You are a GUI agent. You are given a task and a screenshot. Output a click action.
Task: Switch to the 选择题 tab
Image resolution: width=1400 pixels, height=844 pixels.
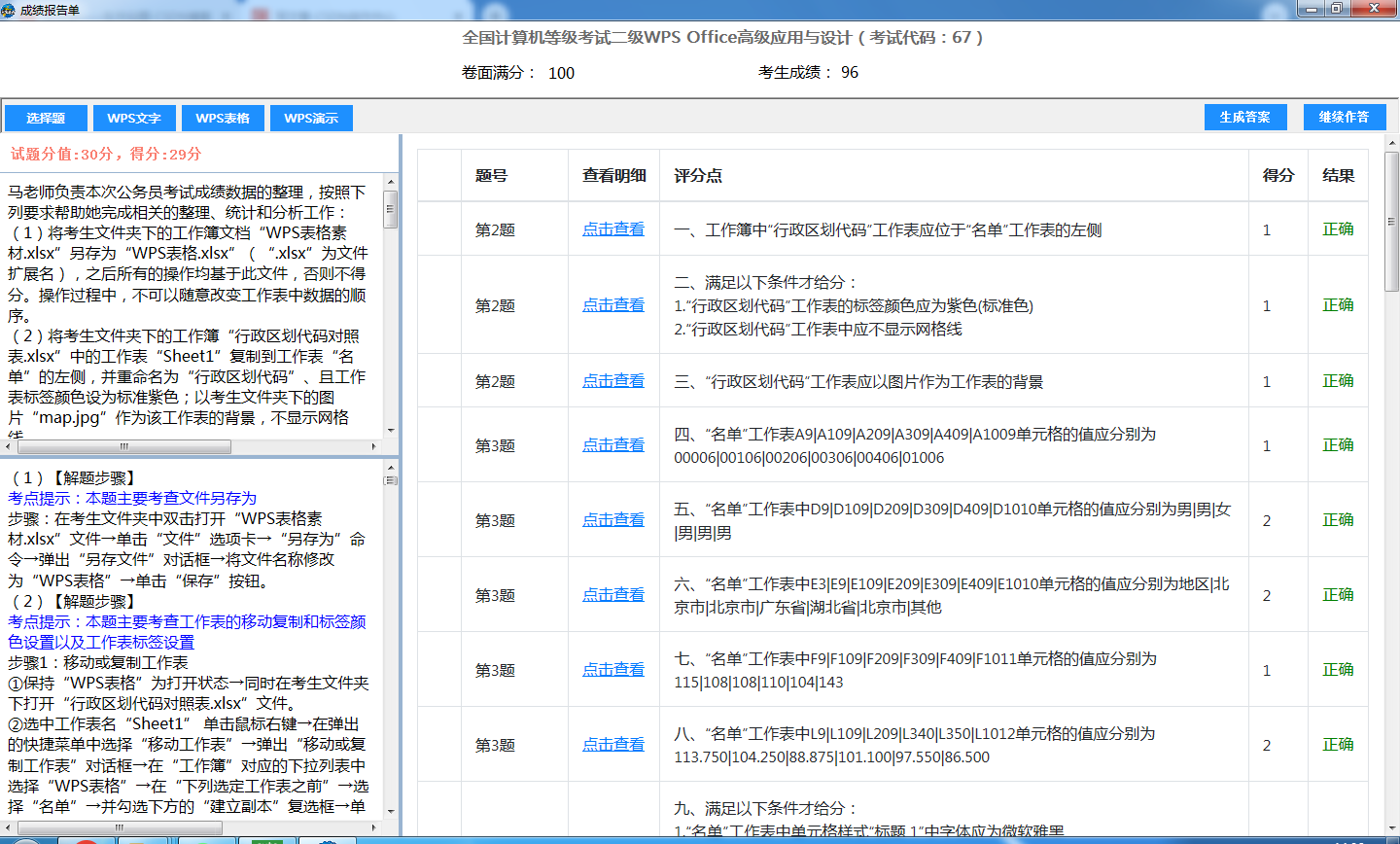point(46,118)
